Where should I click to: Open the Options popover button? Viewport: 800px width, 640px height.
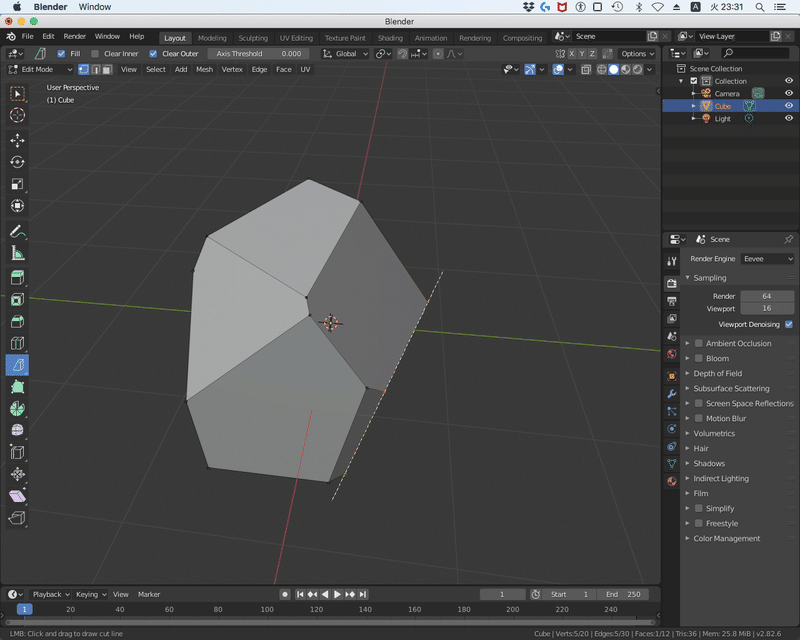pyautogui.click(x=636, y=54)
